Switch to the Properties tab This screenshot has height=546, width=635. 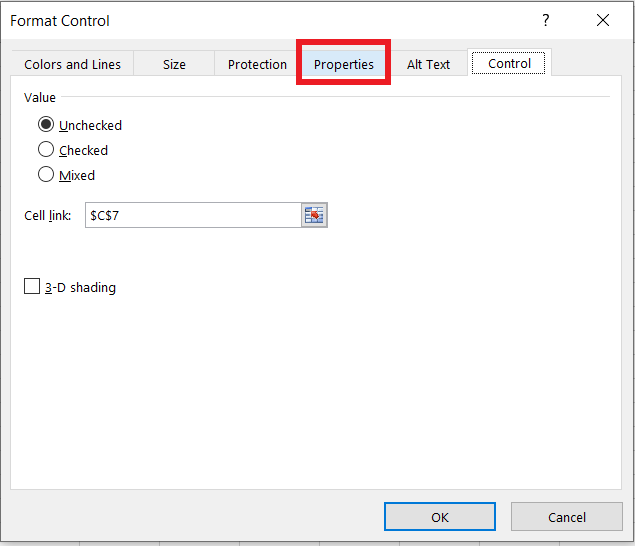(343, 64)
